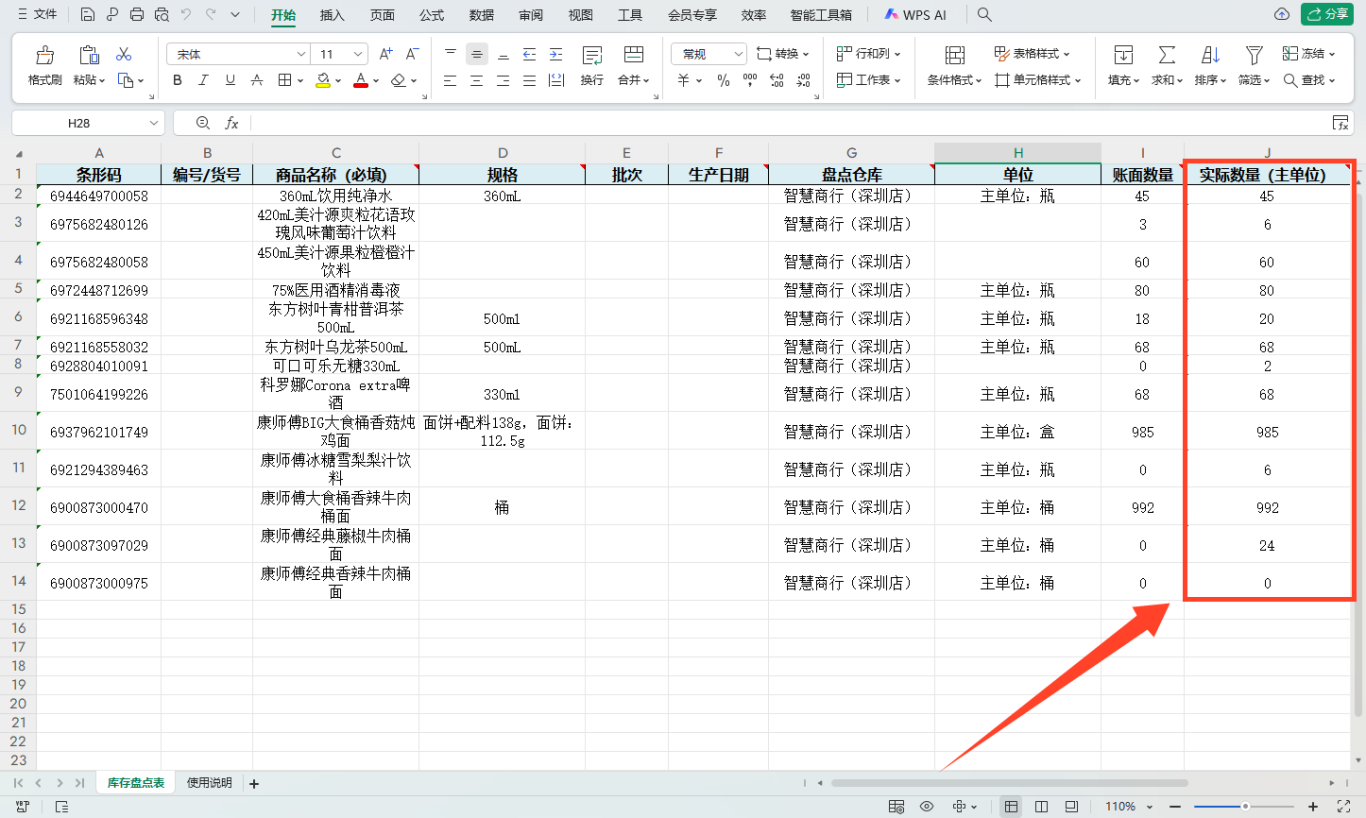Click the formula editor icon at far right

pos(1341,122)
